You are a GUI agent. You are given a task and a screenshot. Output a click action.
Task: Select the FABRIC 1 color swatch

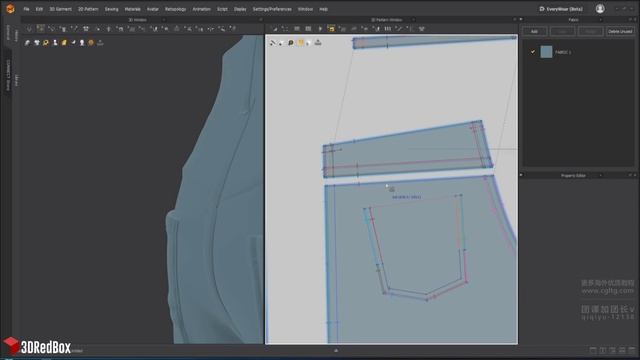click(546, 52)
